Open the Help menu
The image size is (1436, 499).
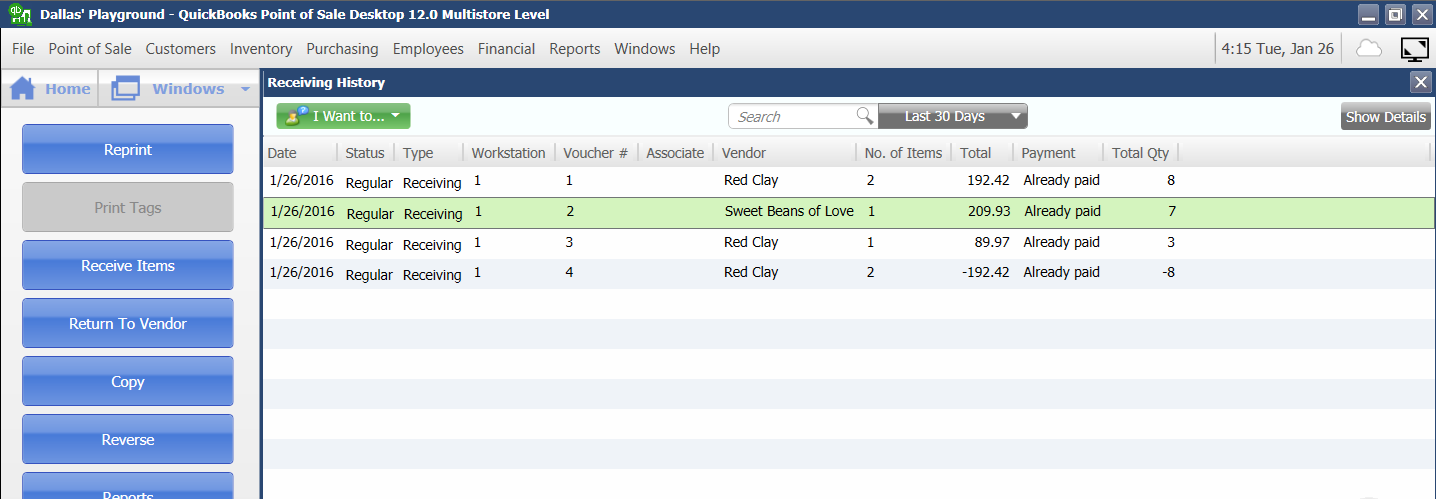[705, 49]
